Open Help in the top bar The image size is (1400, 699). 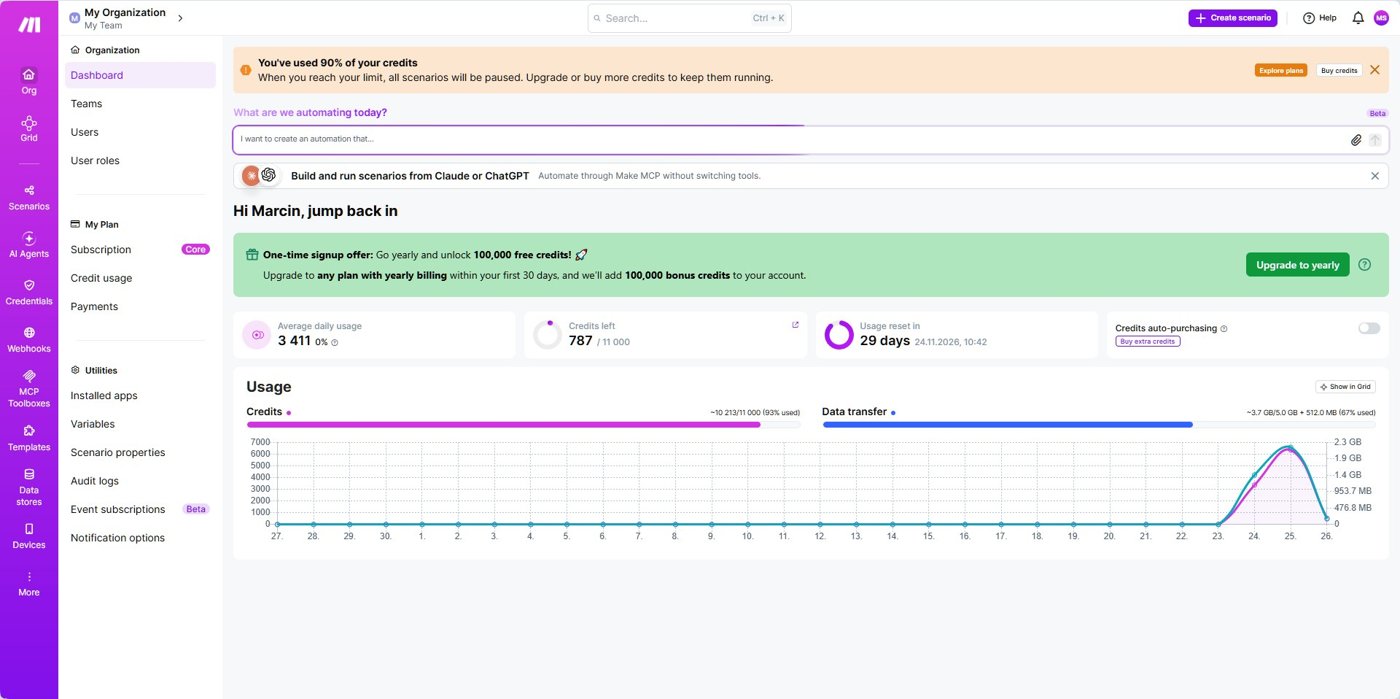click(x=1320, y=18)
